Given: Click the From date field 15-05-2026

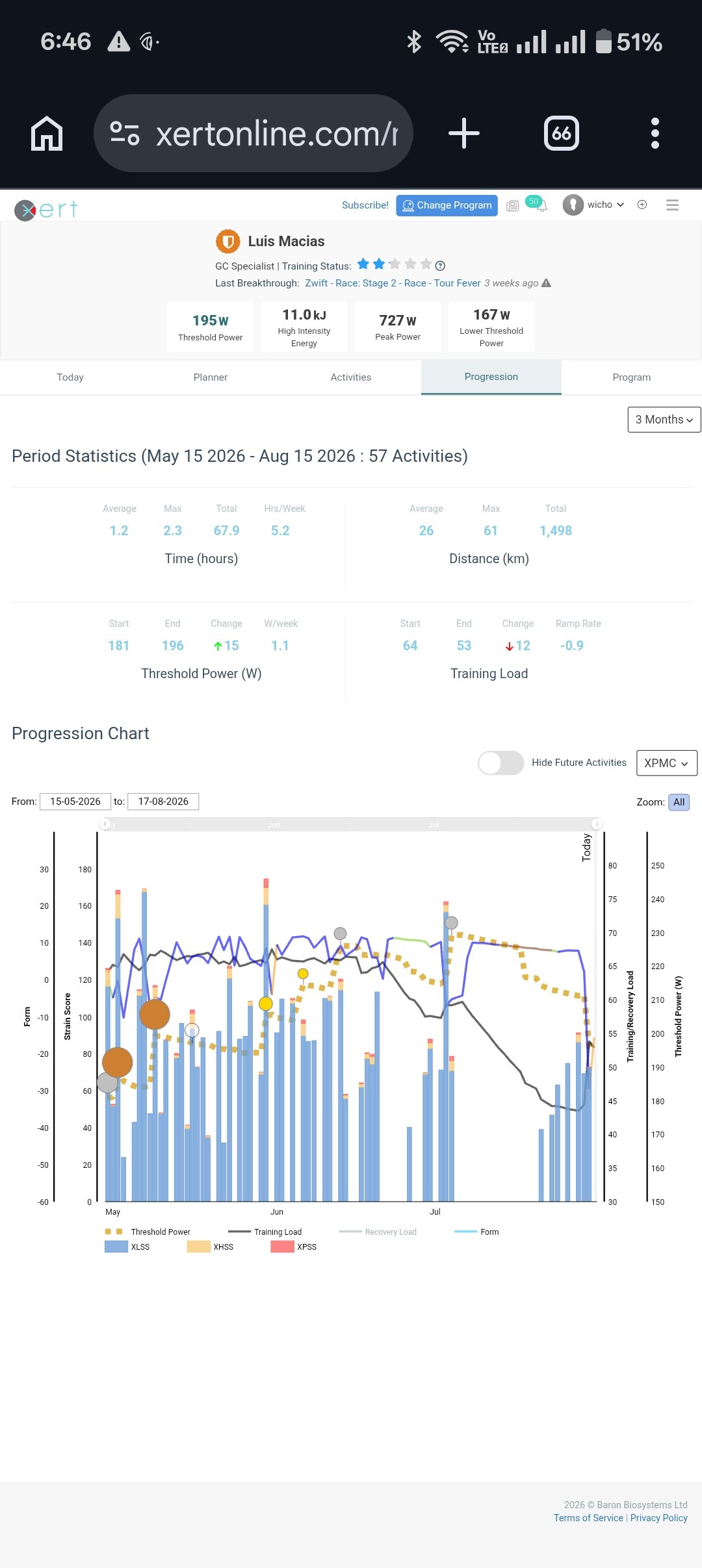Looking at the screenshot, I should coord(75,802).
